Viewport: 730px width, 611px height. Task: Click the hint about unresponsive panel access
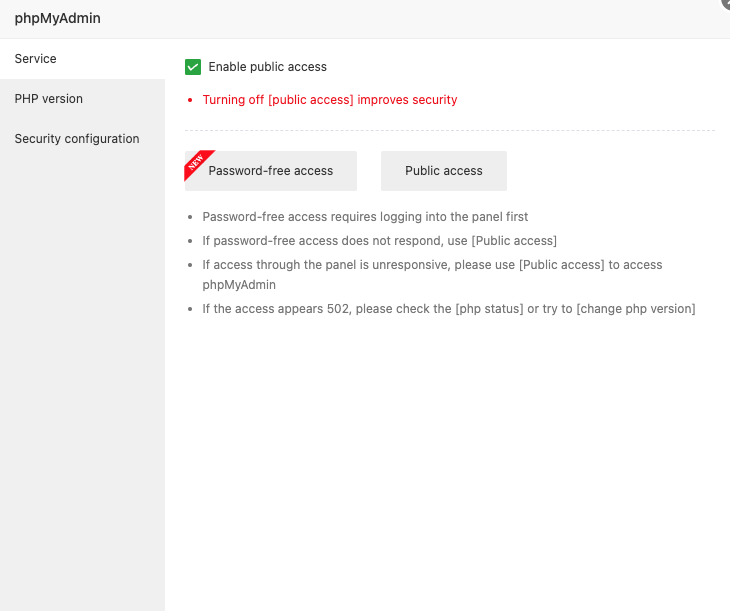pos(432,265)
